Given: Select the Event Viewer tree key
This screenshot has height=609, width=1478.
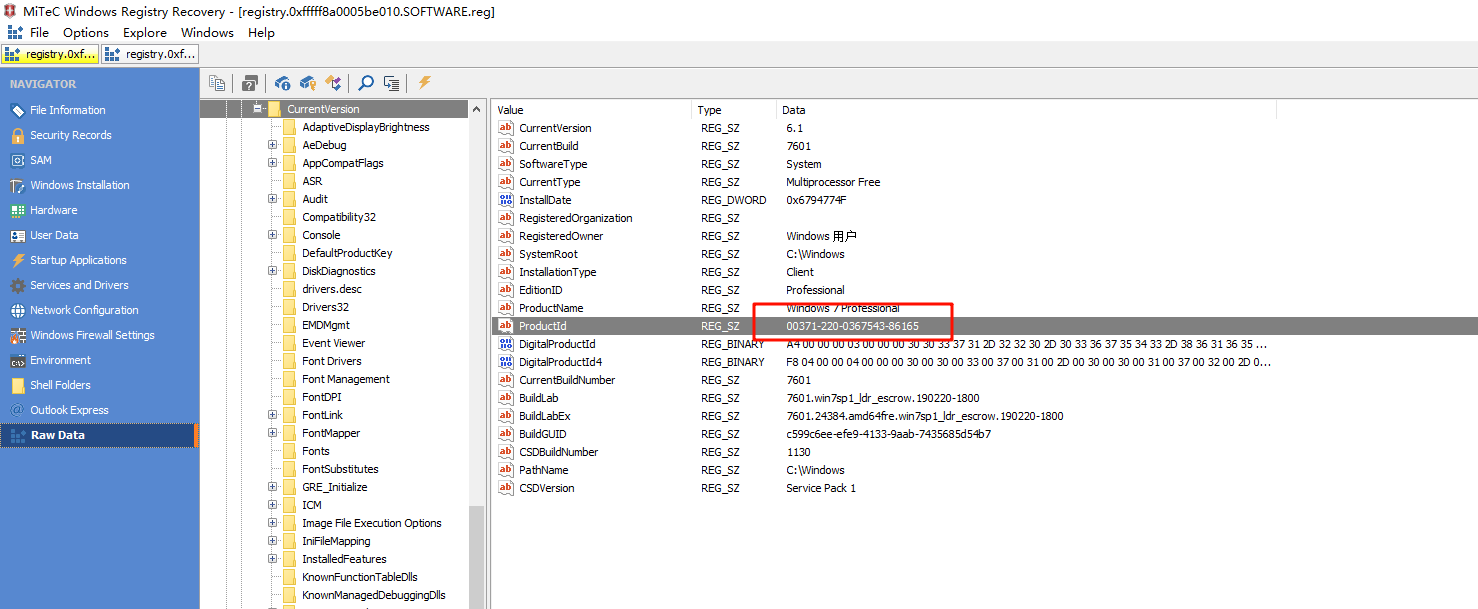Looking at the screenshot, I should click(334, 343).
